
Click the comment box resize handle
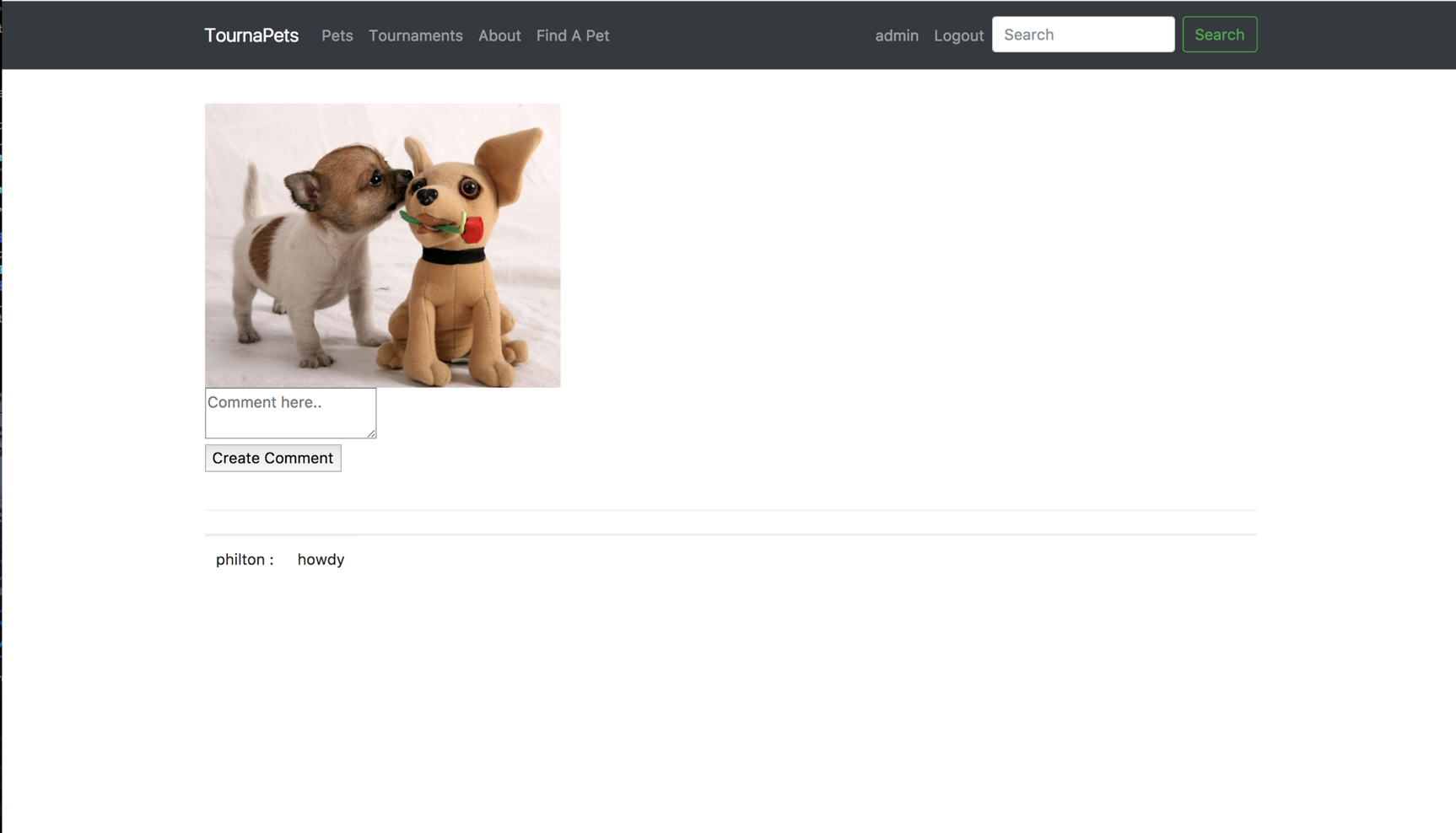coord(371,433)
